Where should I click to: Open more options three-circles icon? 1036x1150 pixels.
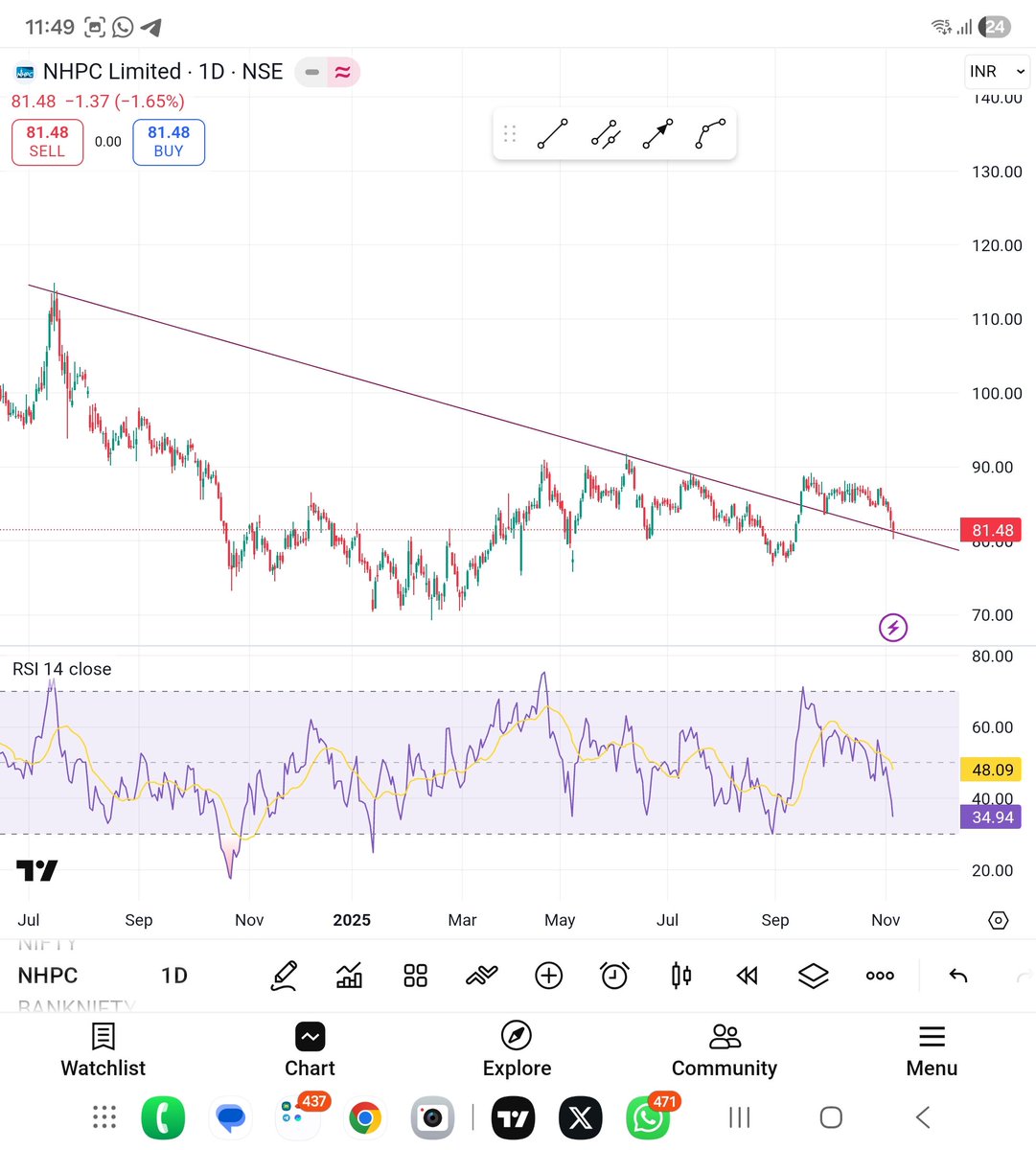pos(880,976)
